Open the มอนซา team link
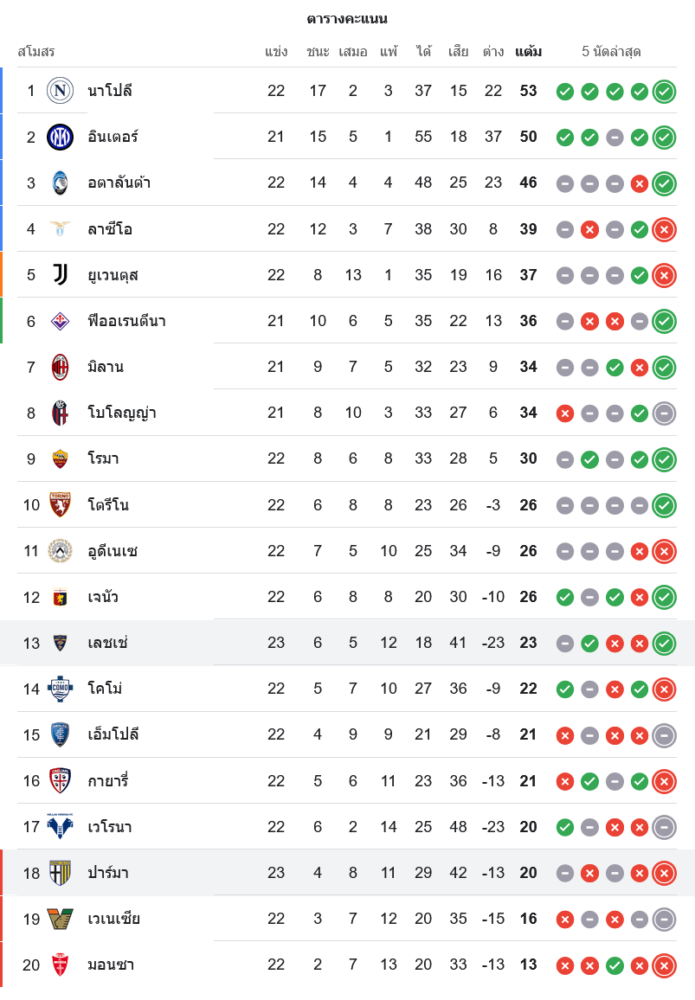This screenshot has width=695, height=1000. (111, 965)
